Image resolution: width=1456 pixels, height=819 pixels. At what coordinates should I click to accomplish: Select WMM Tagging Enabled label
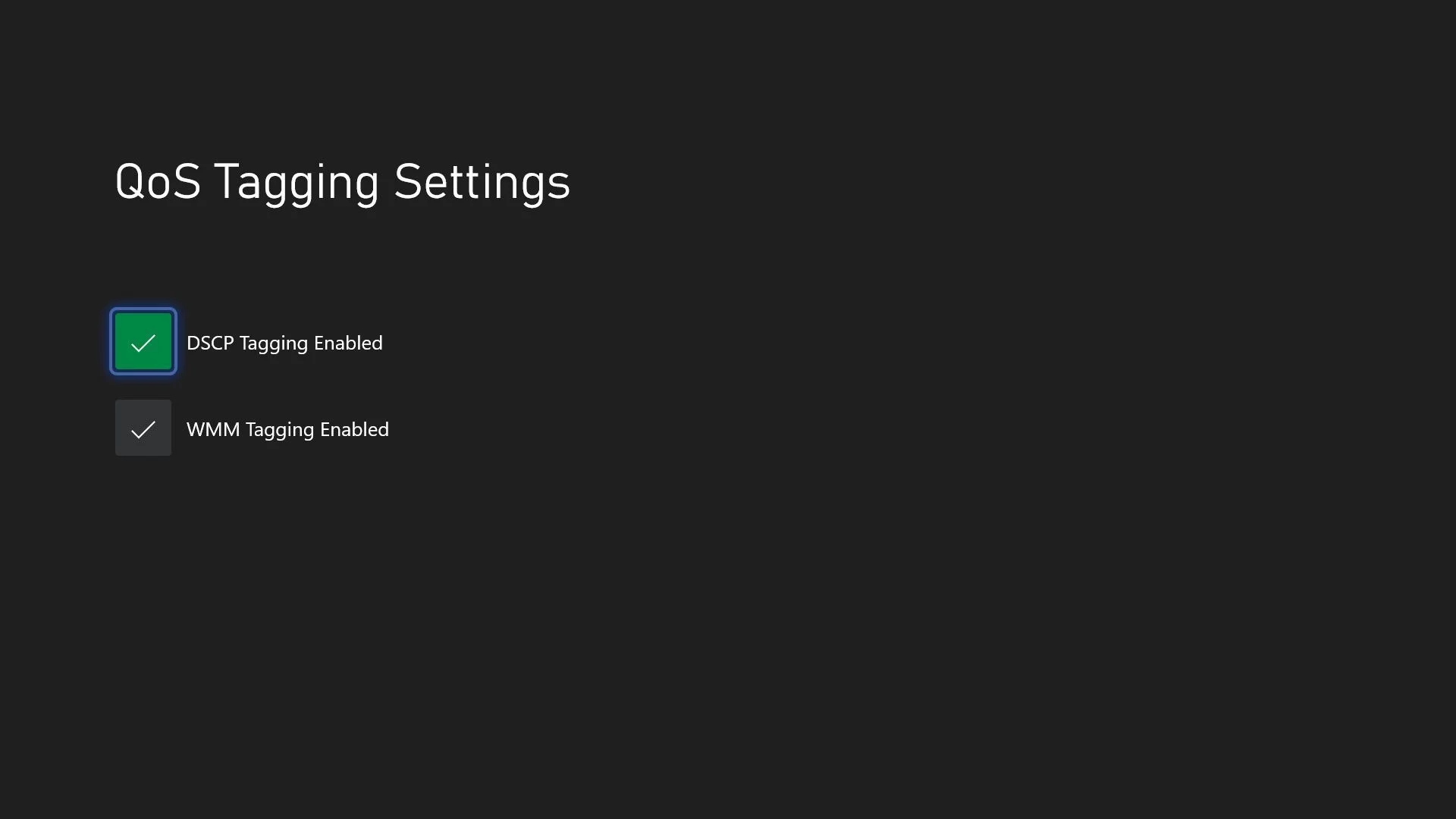click(287, 428)
